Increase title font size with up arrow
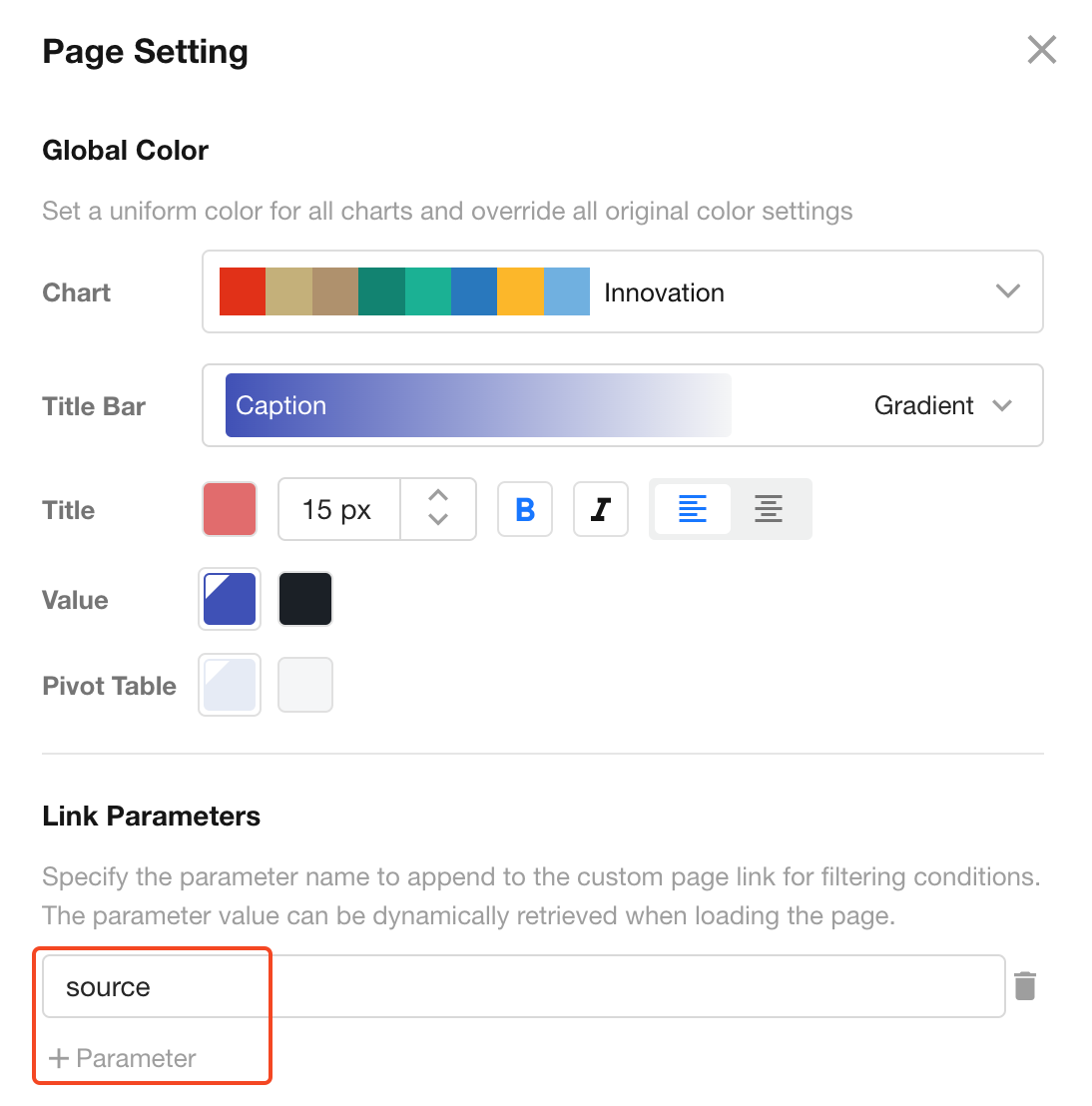1092x1106 pixels. (x=437, y=495)
